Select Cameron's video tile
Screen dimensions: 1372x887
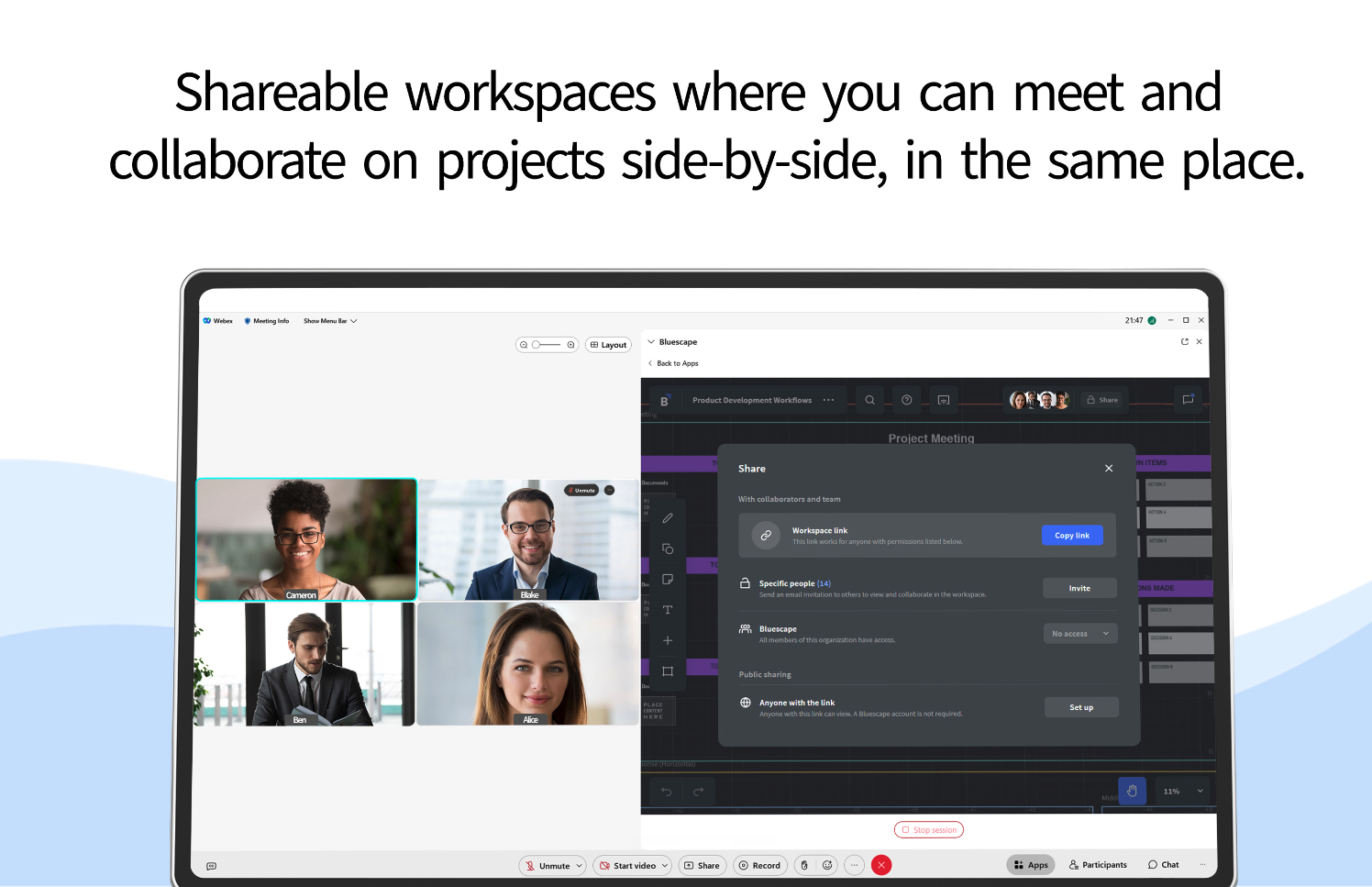point(306,539)
